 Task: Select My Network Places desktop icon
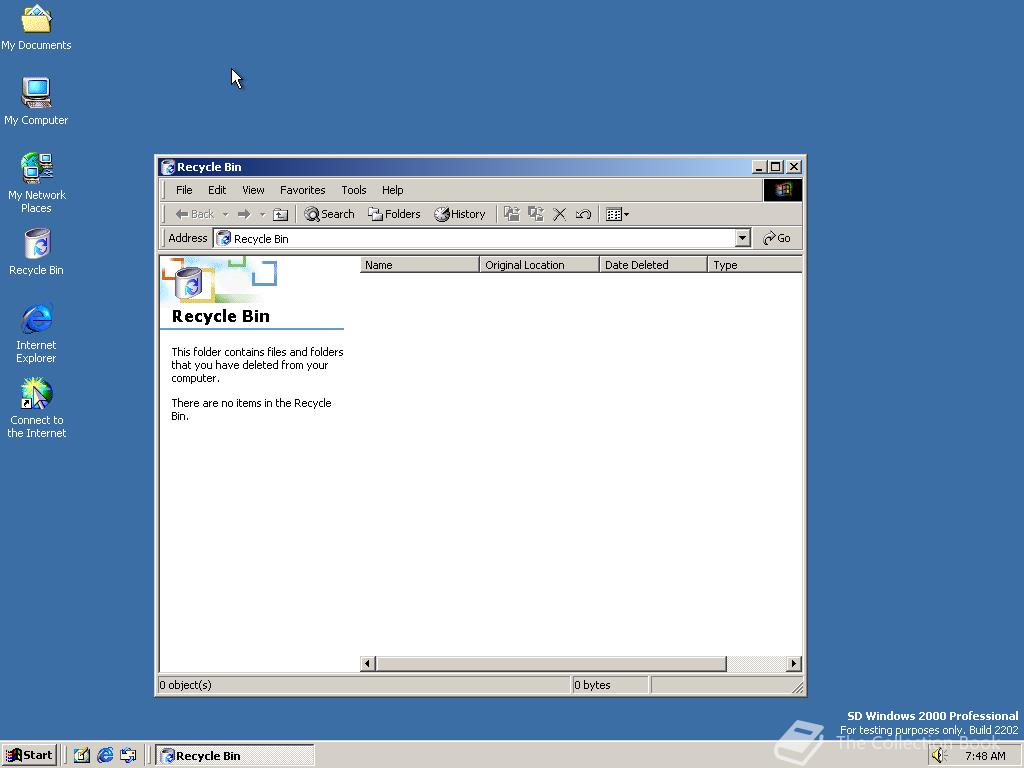pos(36,183)
